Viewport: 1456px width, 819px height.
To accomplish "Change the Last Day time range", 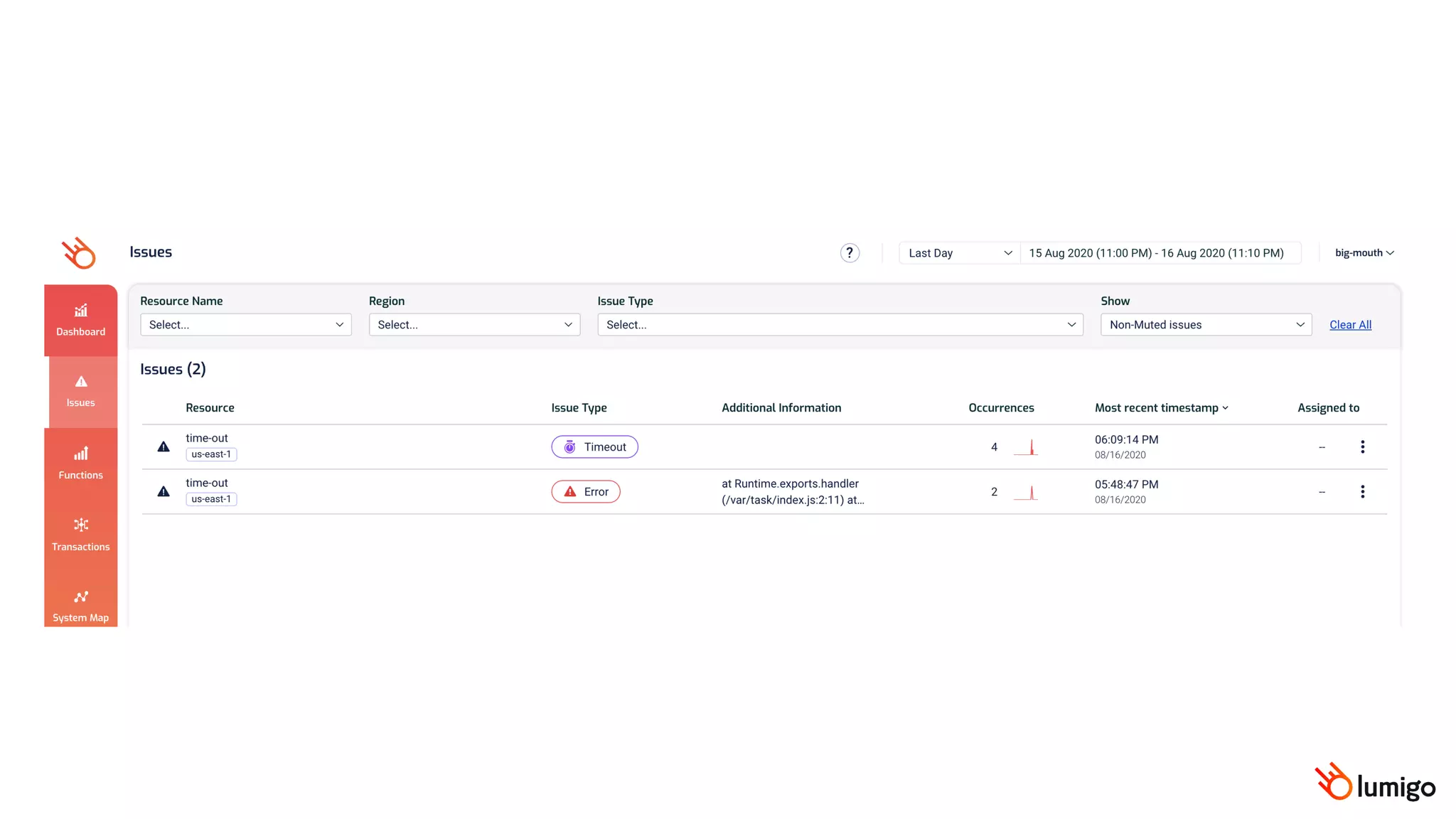I will click(959, 253).
